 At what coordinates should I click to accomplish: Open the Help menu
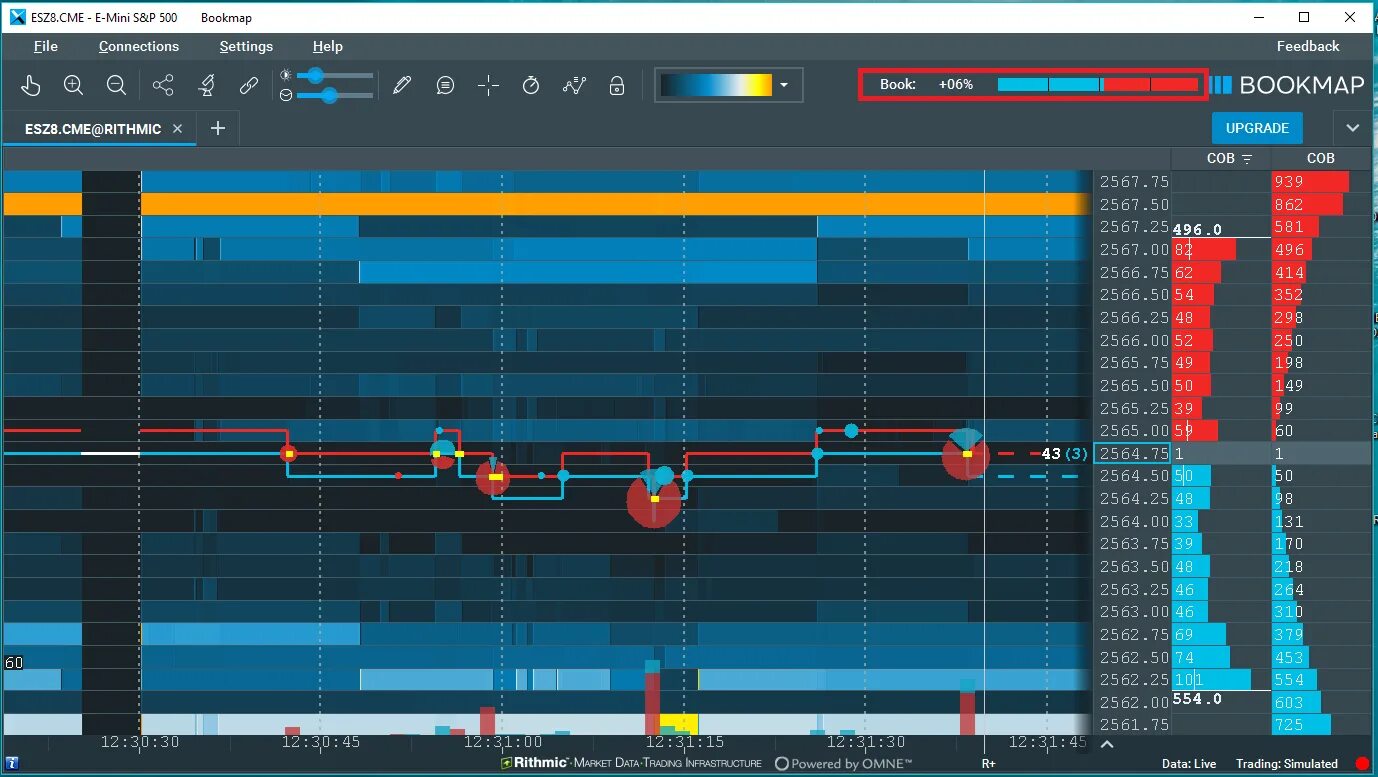tap(328, 46)
